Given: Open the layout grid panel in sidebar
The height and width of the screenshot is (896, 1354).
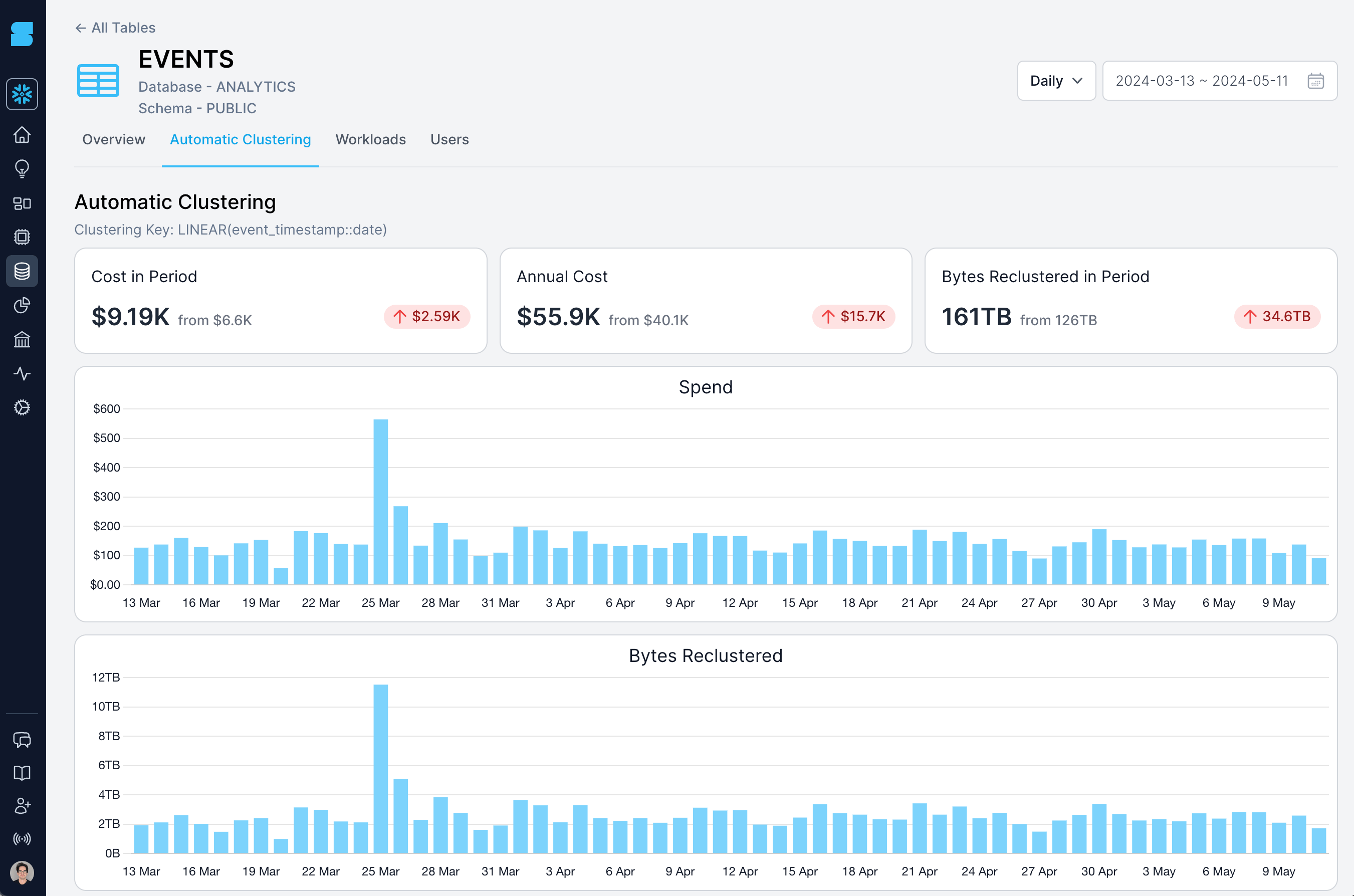Looking at the screenshot, I should pos(22,203).
